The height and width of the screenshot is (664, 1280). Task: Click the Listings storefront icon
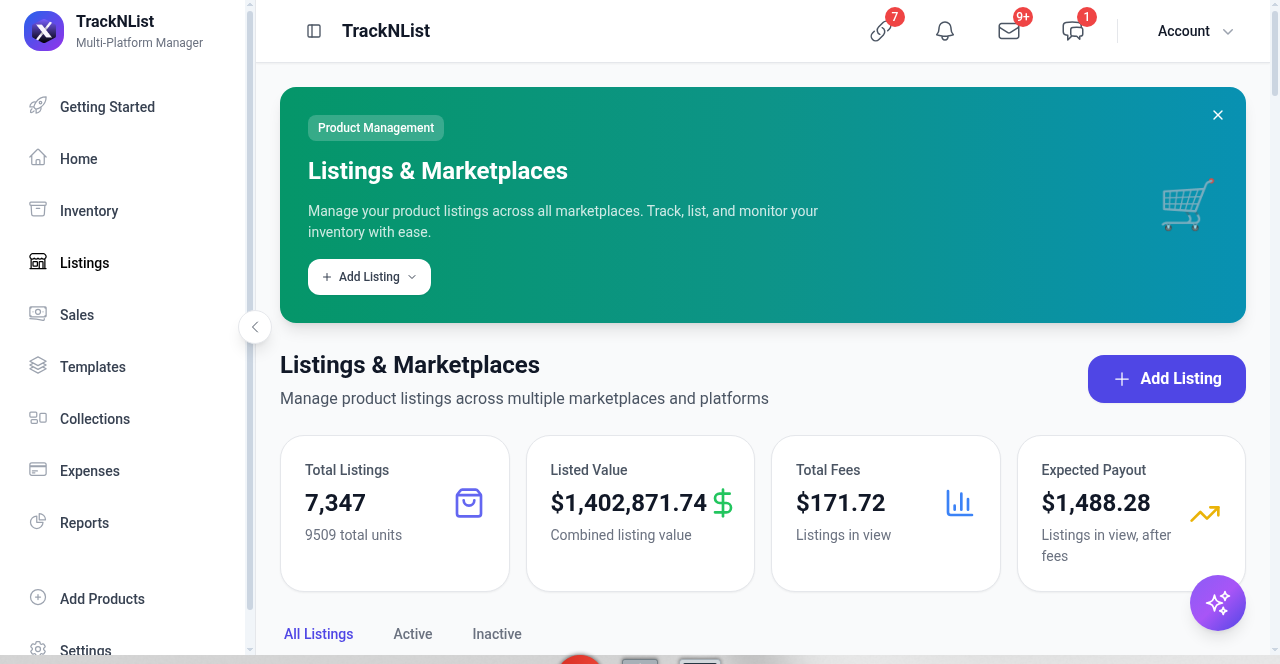[x=38, y=262]
